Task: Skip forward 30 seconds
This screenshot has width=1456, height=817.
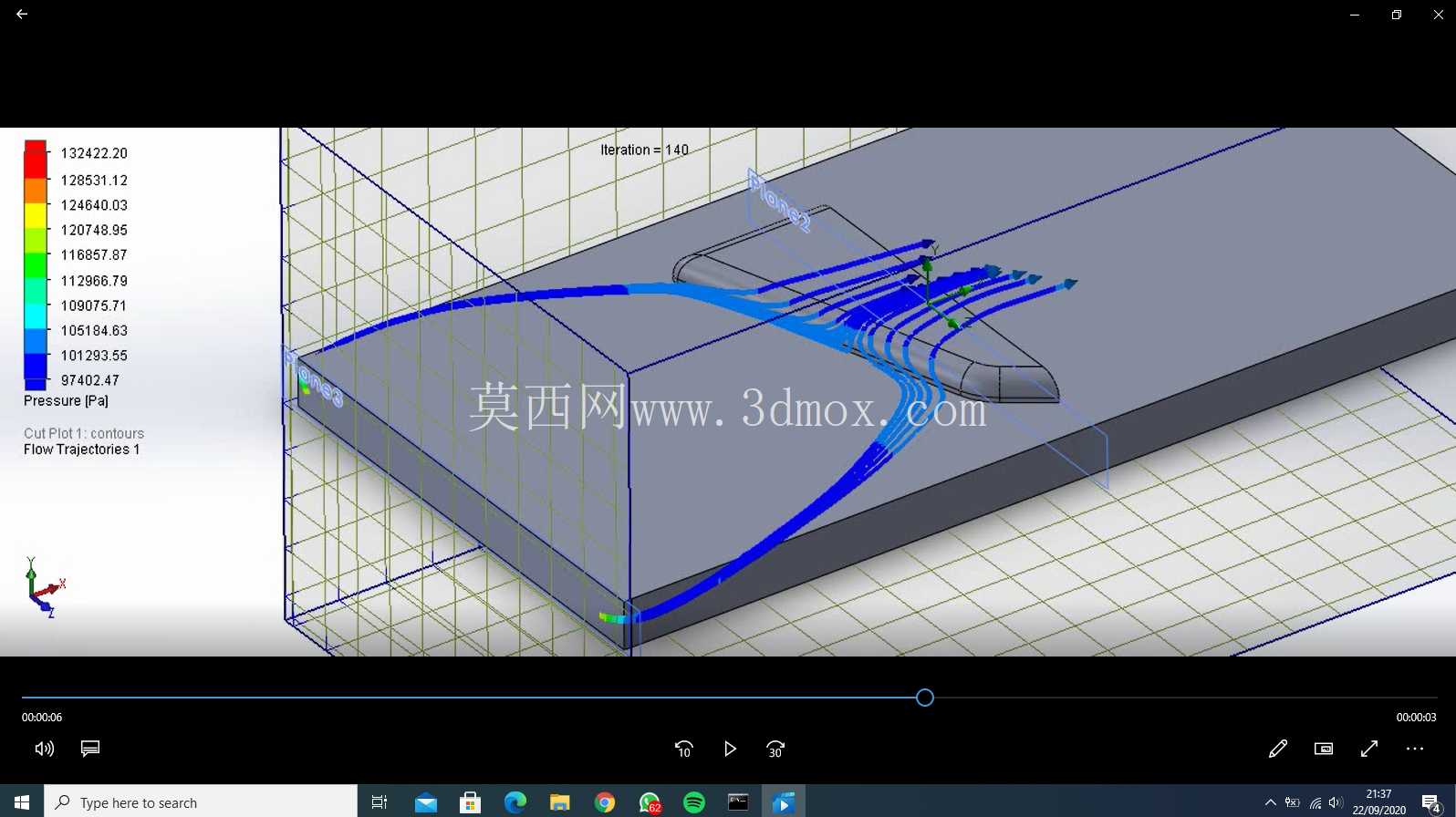Action: point(775,750)
